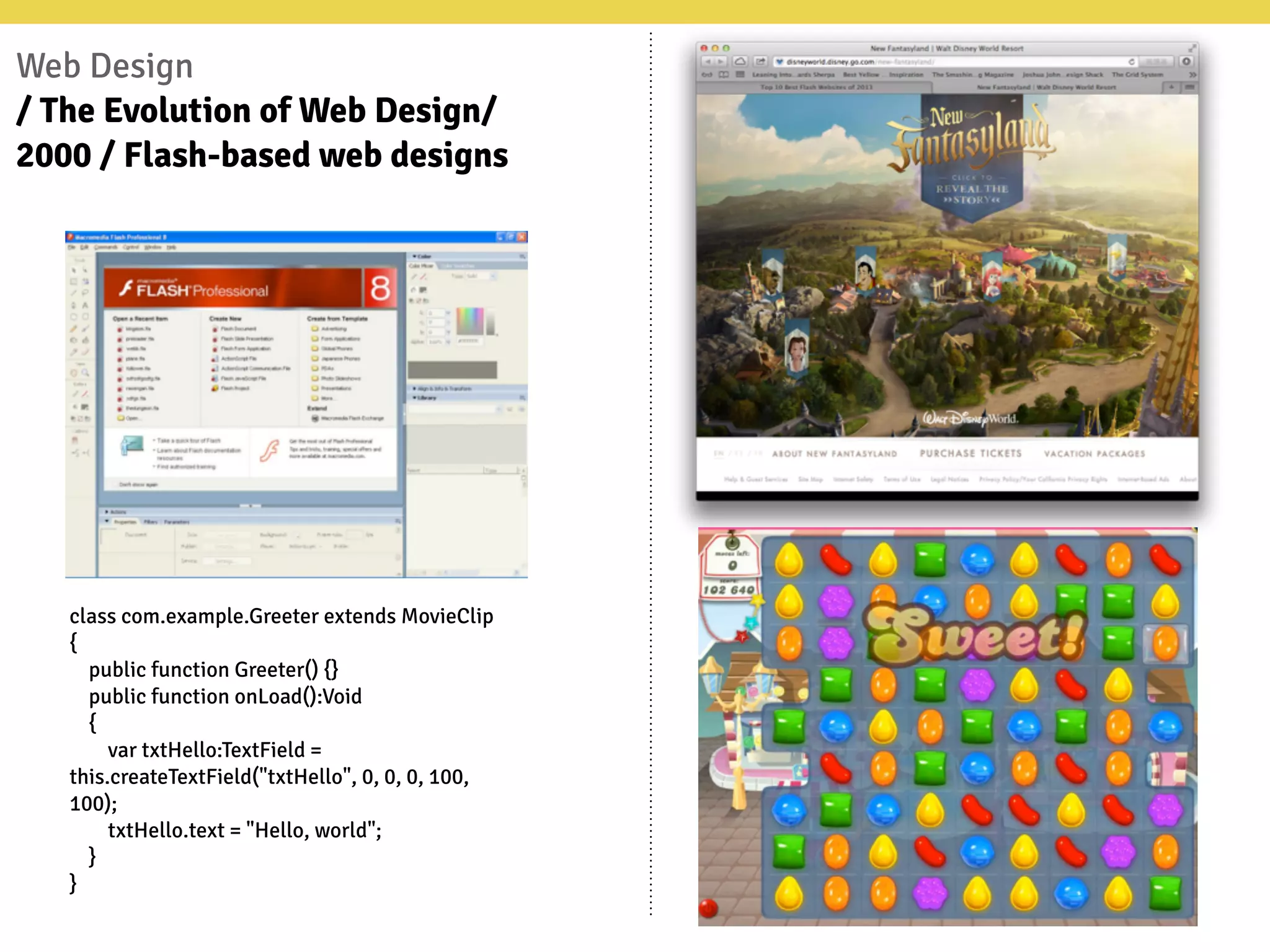Click the Open... folder link in recent items
1270x952 pixels.
128,418
